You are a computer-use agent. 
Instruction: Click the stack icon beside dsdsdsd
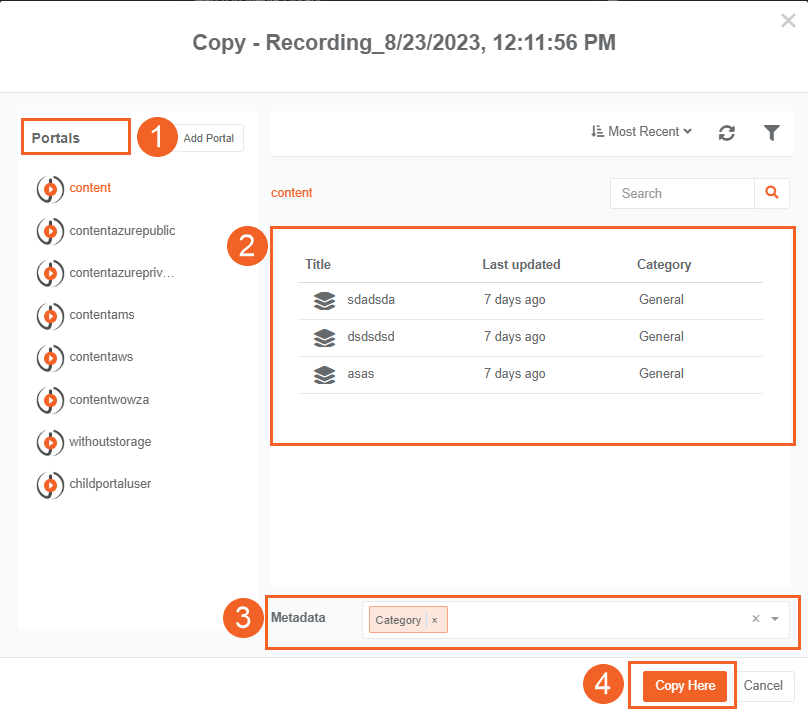[324, 337]
